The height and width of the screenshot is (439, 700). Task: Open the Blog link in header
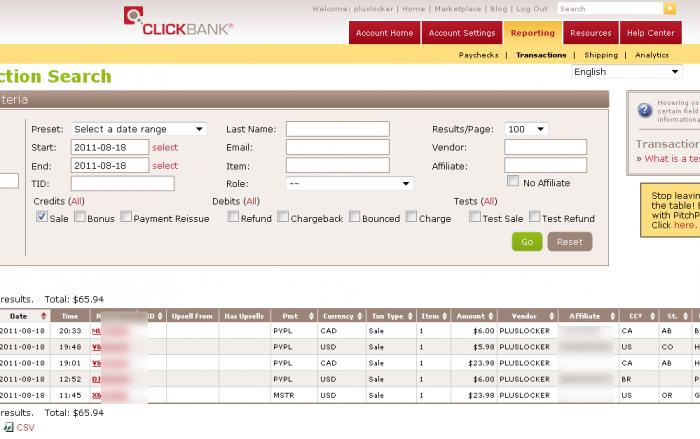499,8
